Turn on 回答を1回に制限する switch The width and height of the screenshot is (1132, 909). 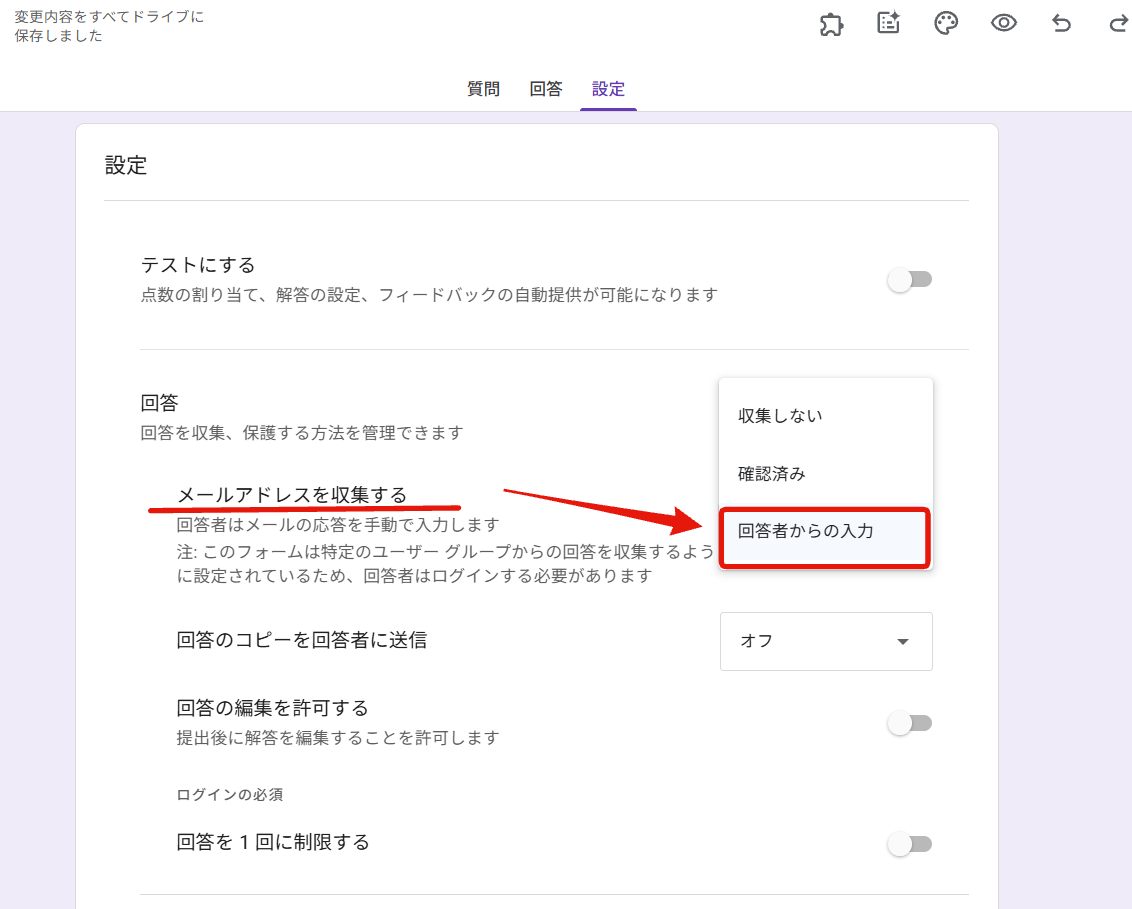click(910, 845)
